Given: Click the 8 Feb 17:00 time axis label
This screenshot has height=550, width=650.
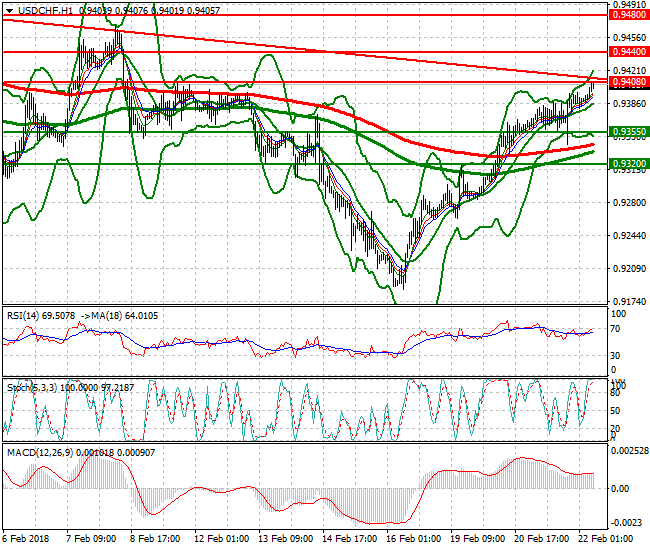Looking at the screenshot, I should pos(155,539).
